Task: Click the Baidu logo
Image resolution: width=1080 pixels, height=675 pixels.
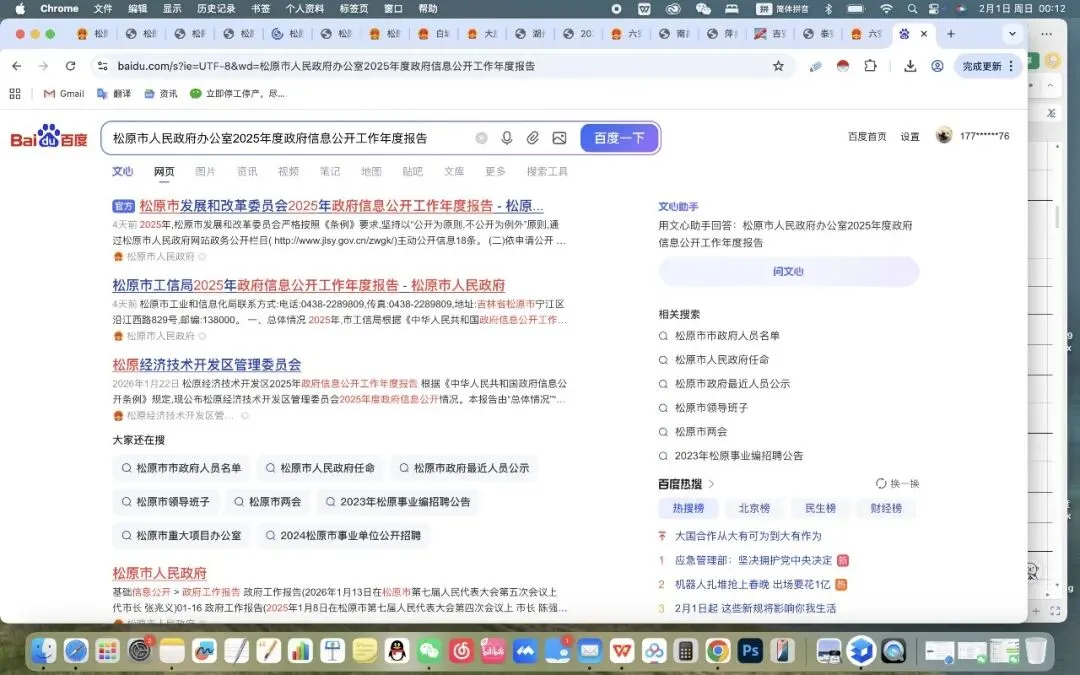Action: point(49,136)
